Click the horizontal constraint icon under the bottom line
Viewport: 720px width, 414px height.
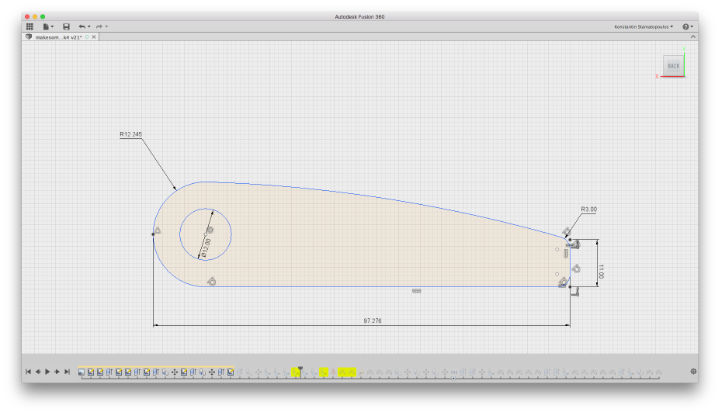(x=416, y=291)
